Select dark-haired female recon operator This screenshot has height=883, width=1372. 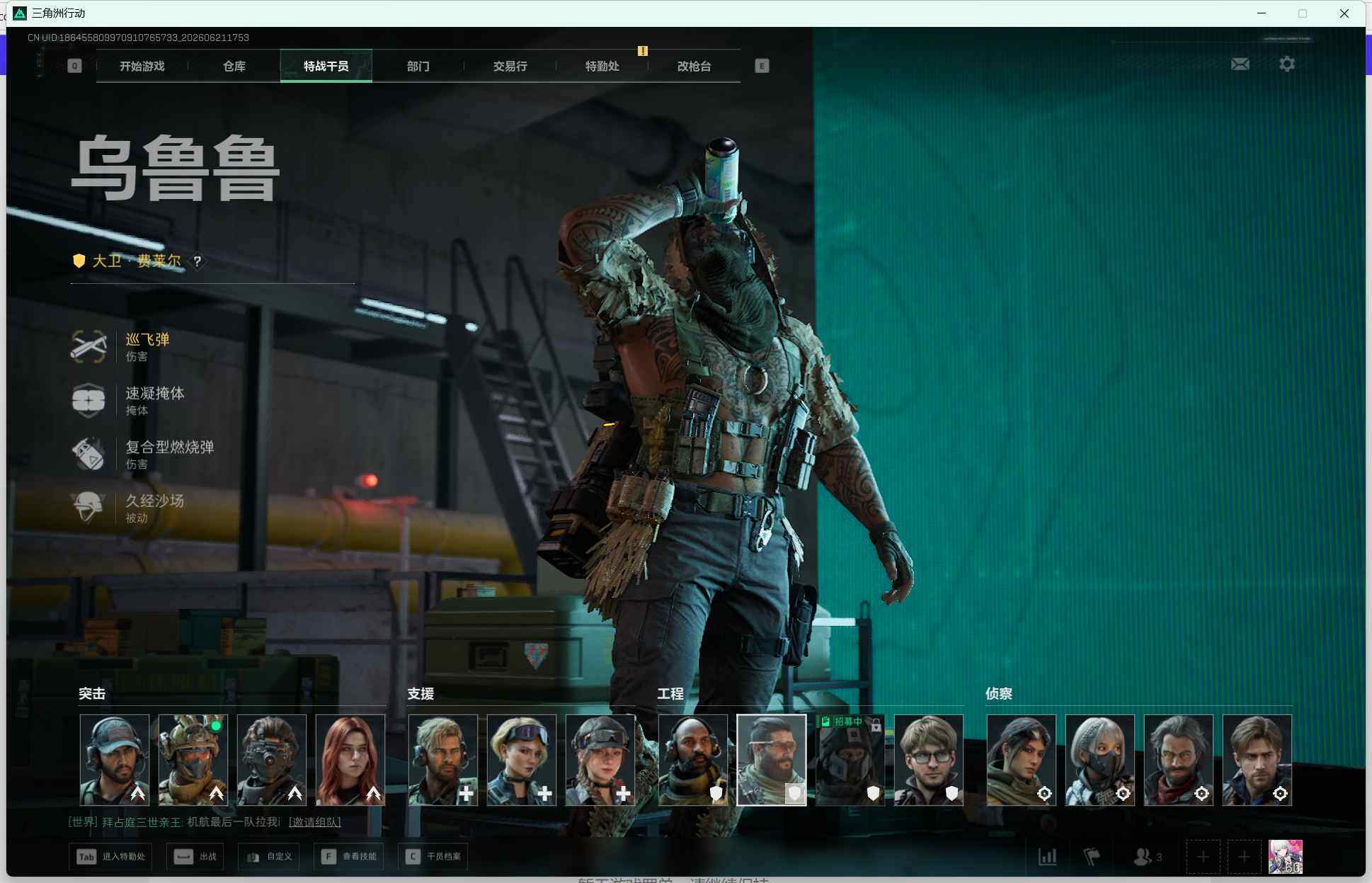pyautogui.click(x=1022, y=760)
